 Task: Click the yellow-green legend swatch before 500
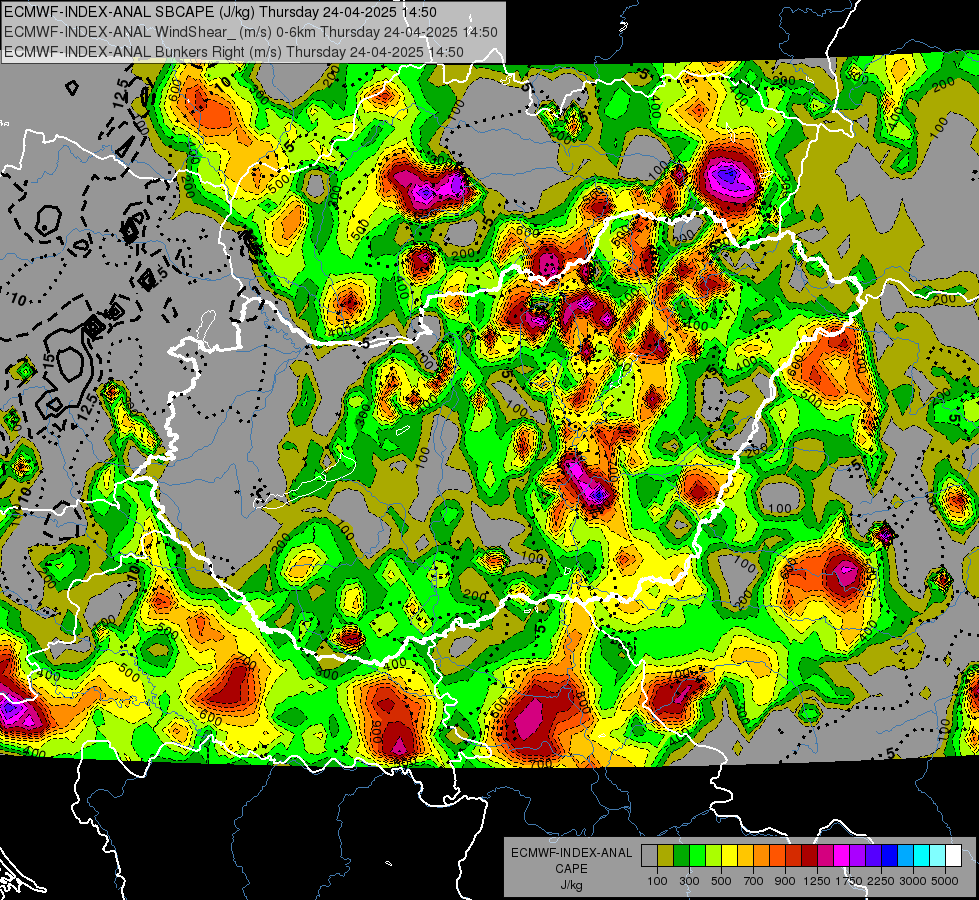(x=713, y=855)
